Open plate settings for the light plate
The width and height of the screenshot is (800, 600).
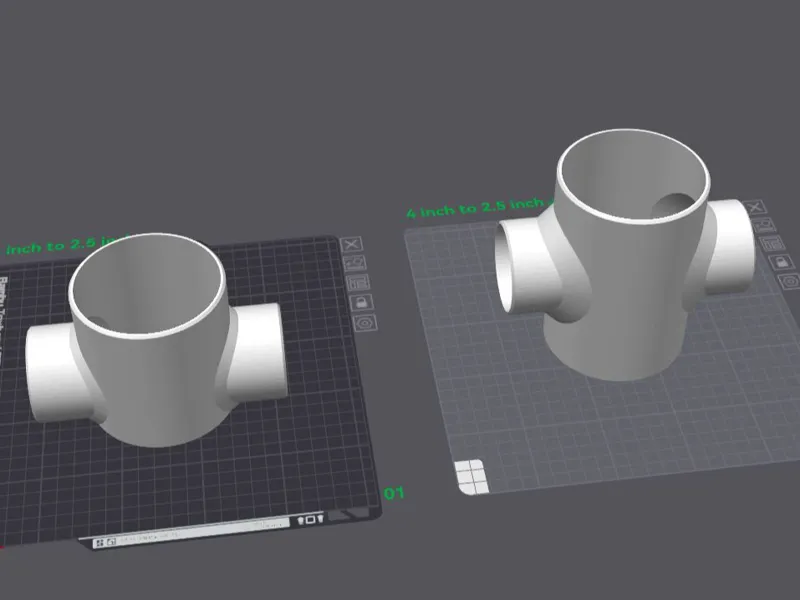click(790, 281)
